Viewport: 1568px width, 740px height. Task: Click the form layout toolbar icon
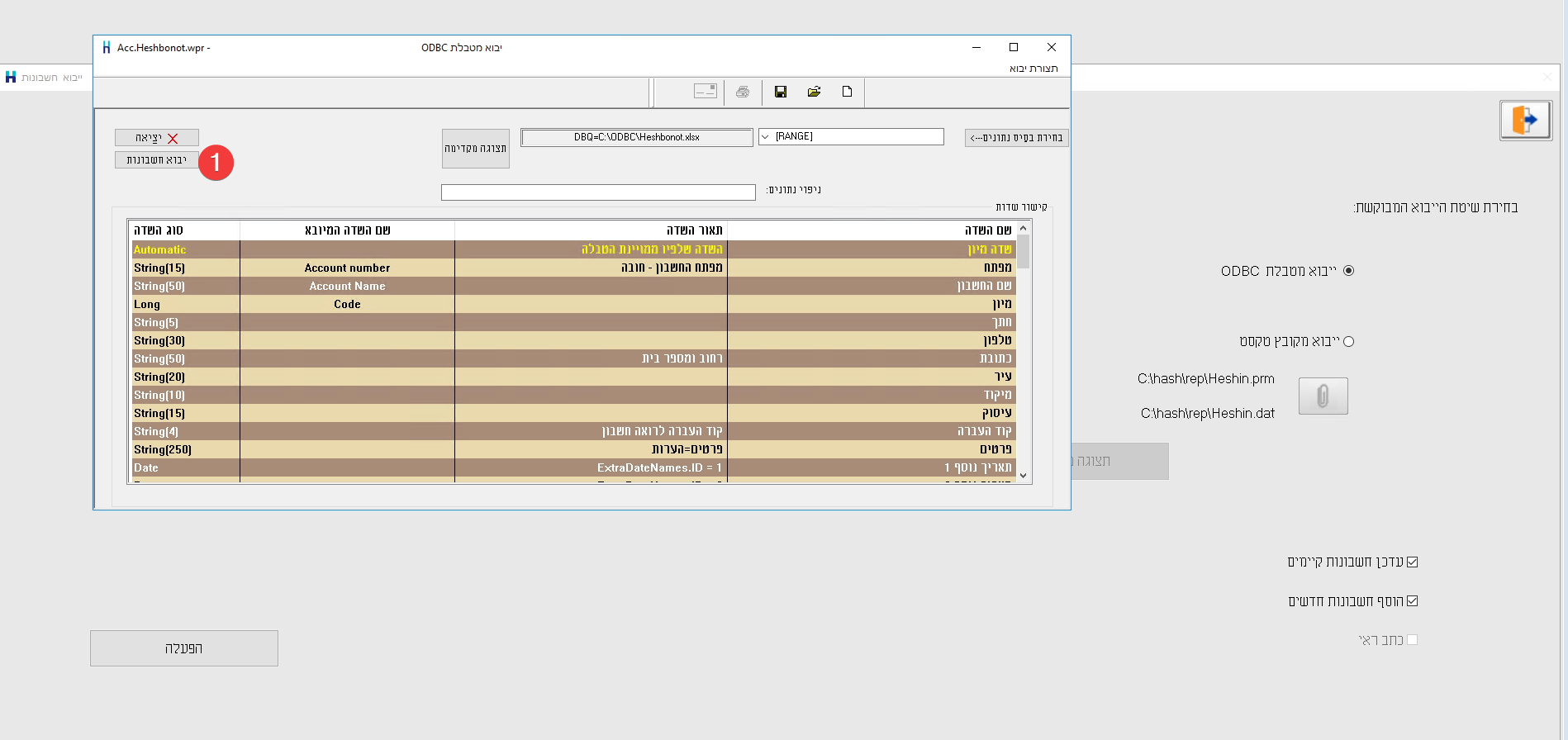[705, 92]
